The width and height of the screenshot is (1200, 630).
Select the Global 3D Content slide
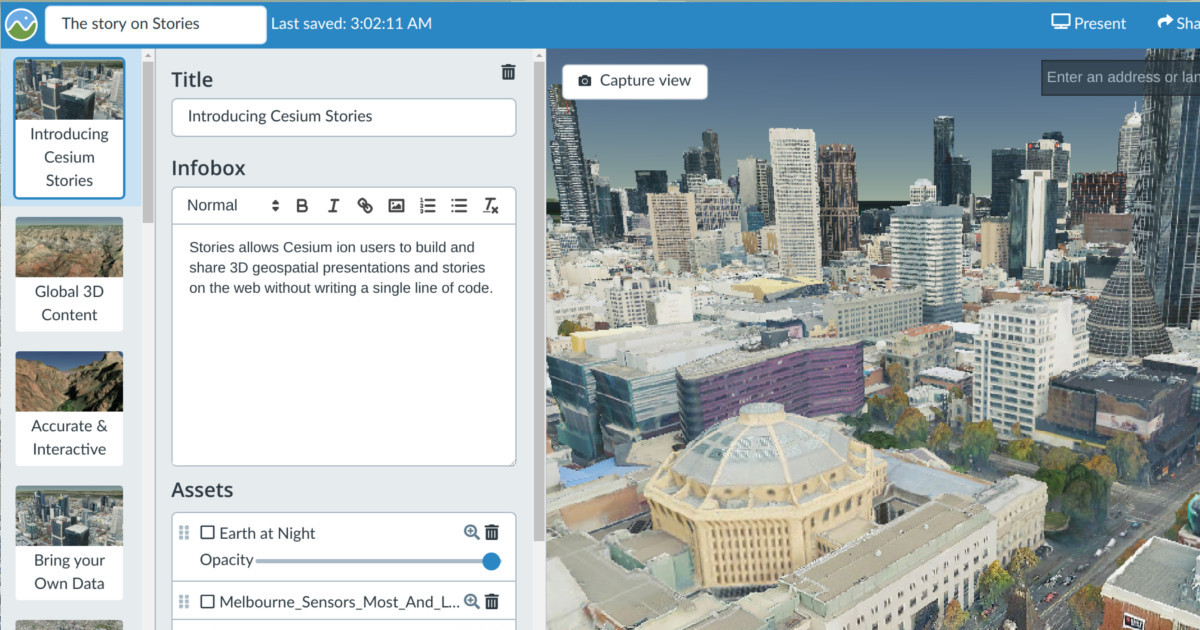click(x=69, y=274)
